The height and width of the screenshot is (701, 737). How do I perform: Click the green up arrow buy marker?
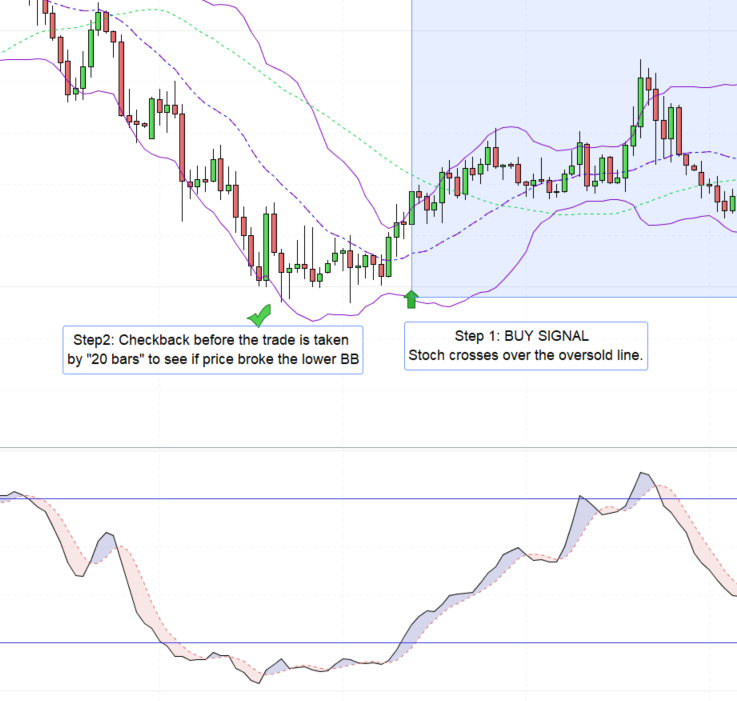411,299
